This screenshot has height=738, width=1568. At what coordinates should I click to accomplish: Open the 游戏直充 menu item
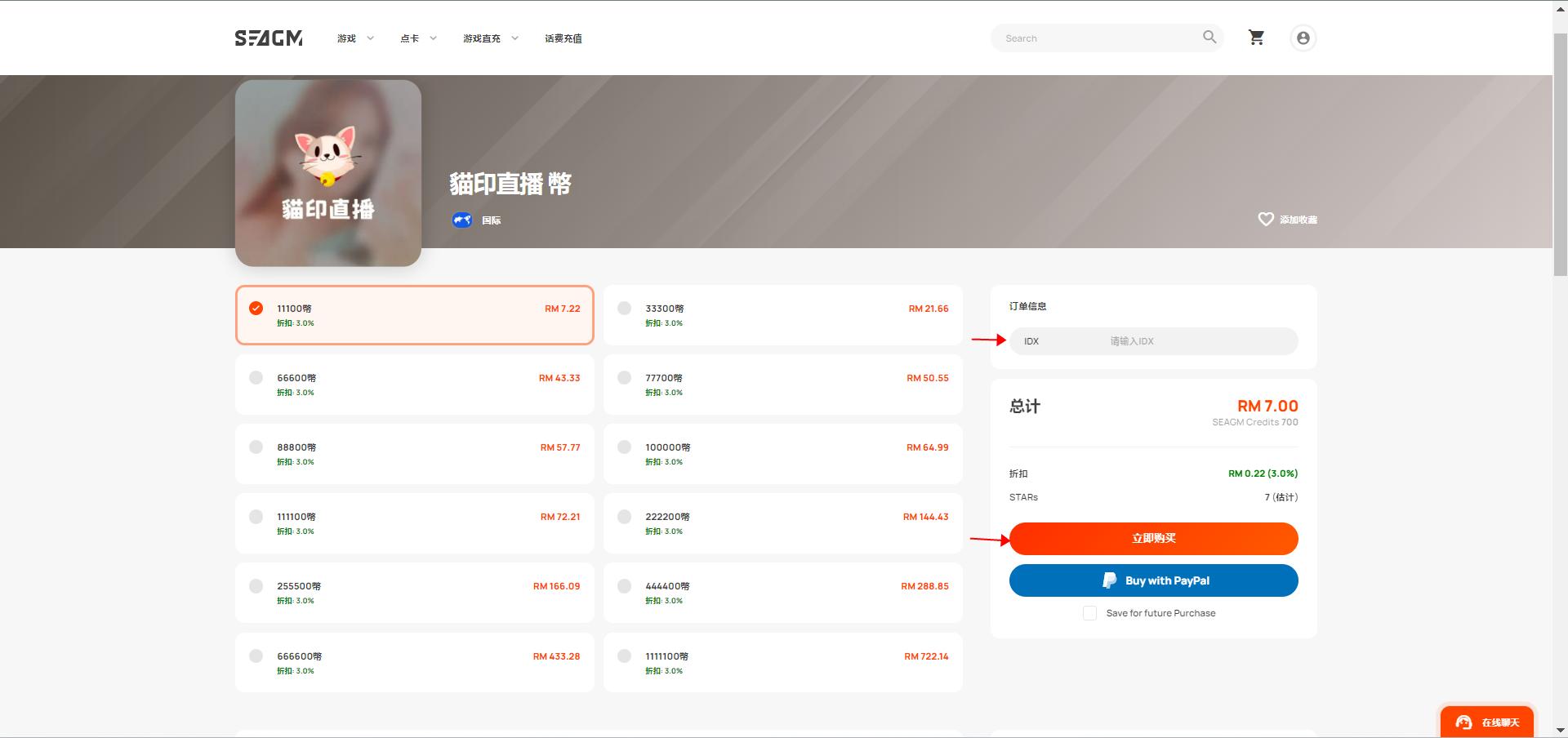tap(482, 38)
